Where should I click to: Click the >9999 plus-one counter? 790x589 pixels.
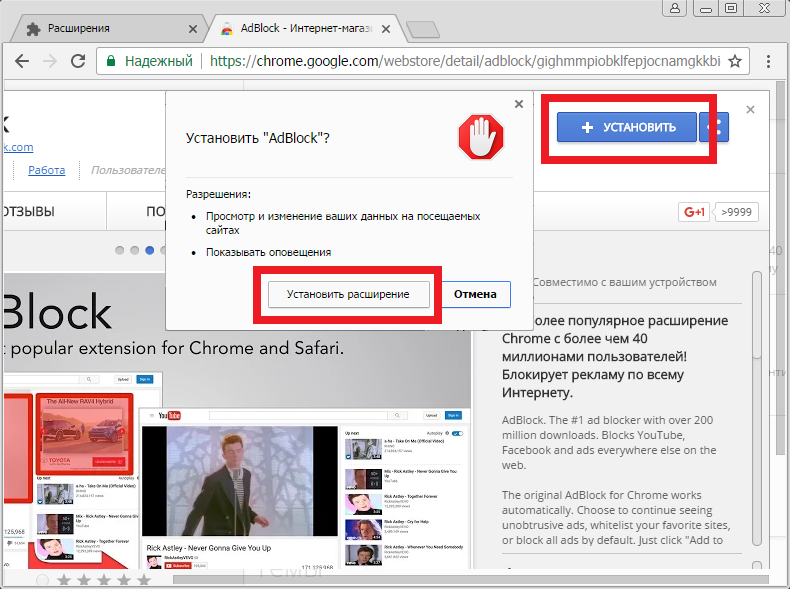click(736, 212)
